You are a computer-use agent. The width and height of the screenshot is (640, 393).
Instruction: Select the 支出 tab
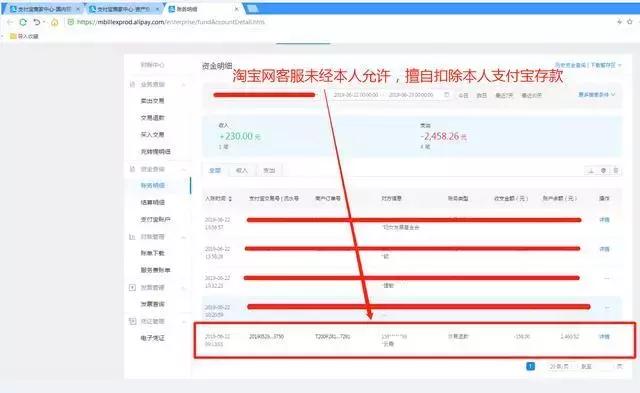pyautogui.click(x=269, y=171)
